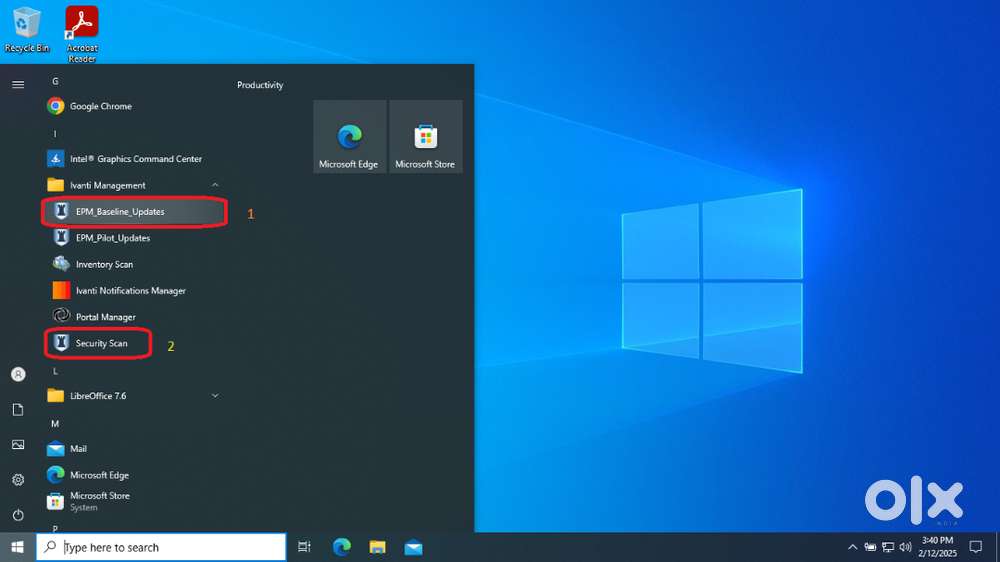
Task: Open Pictures from Start sidebar
Action: 18,445
